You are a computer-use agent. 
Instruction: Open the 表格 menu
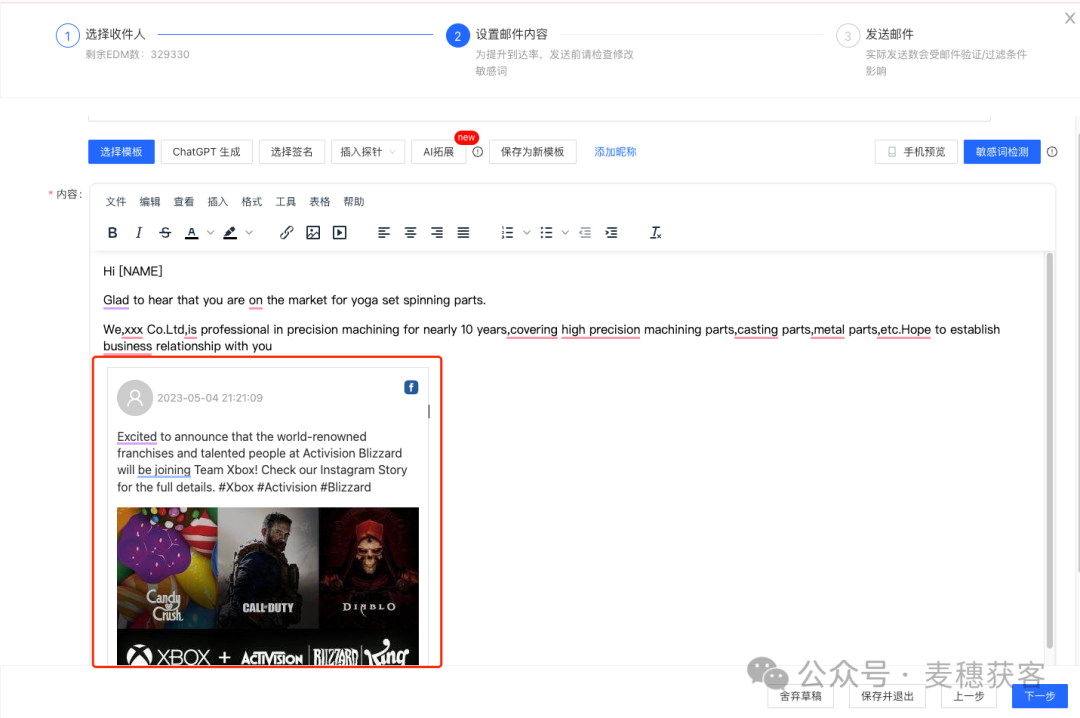pyautogui.click(x=319, y=201)
